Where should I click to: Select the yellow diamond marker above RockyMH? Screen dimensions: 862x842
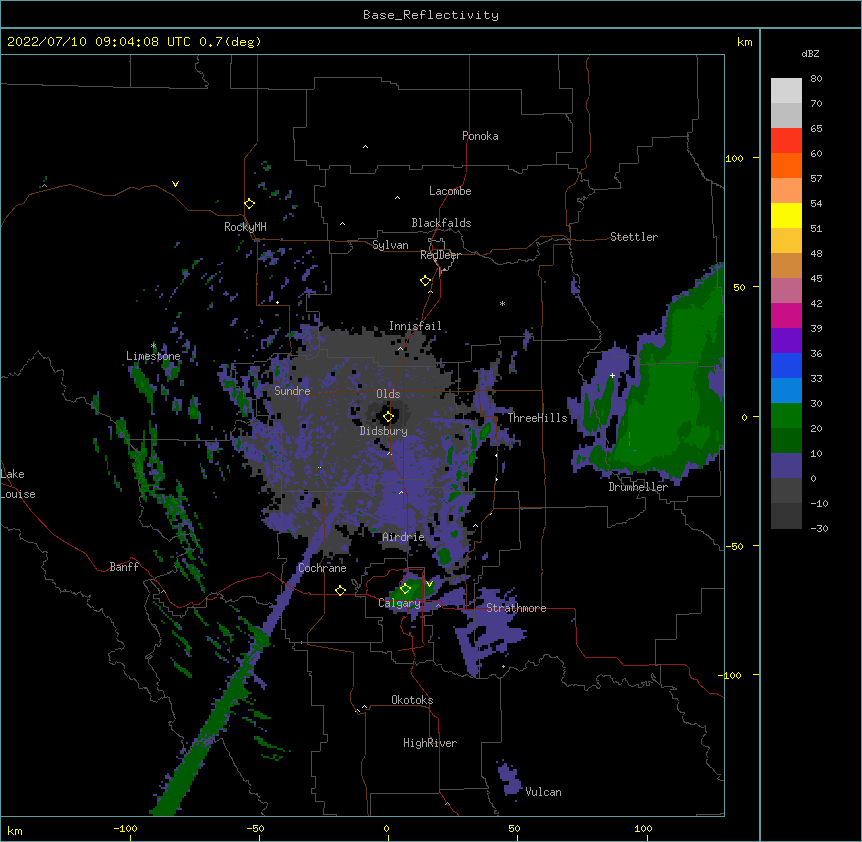coord(249,204)
